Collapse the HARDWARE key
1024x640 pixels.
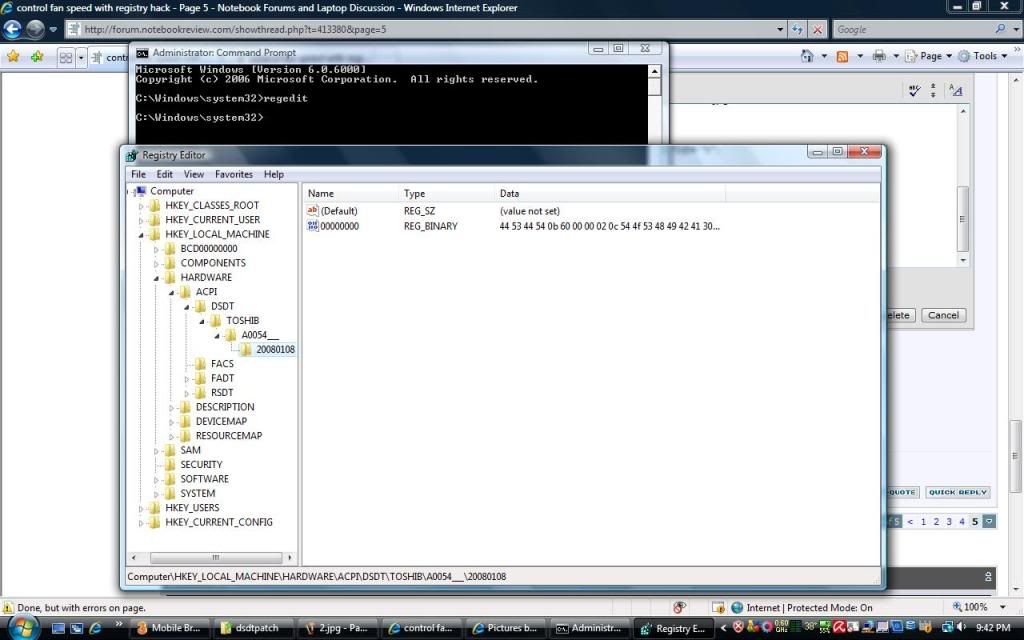(x=156, y=278)
